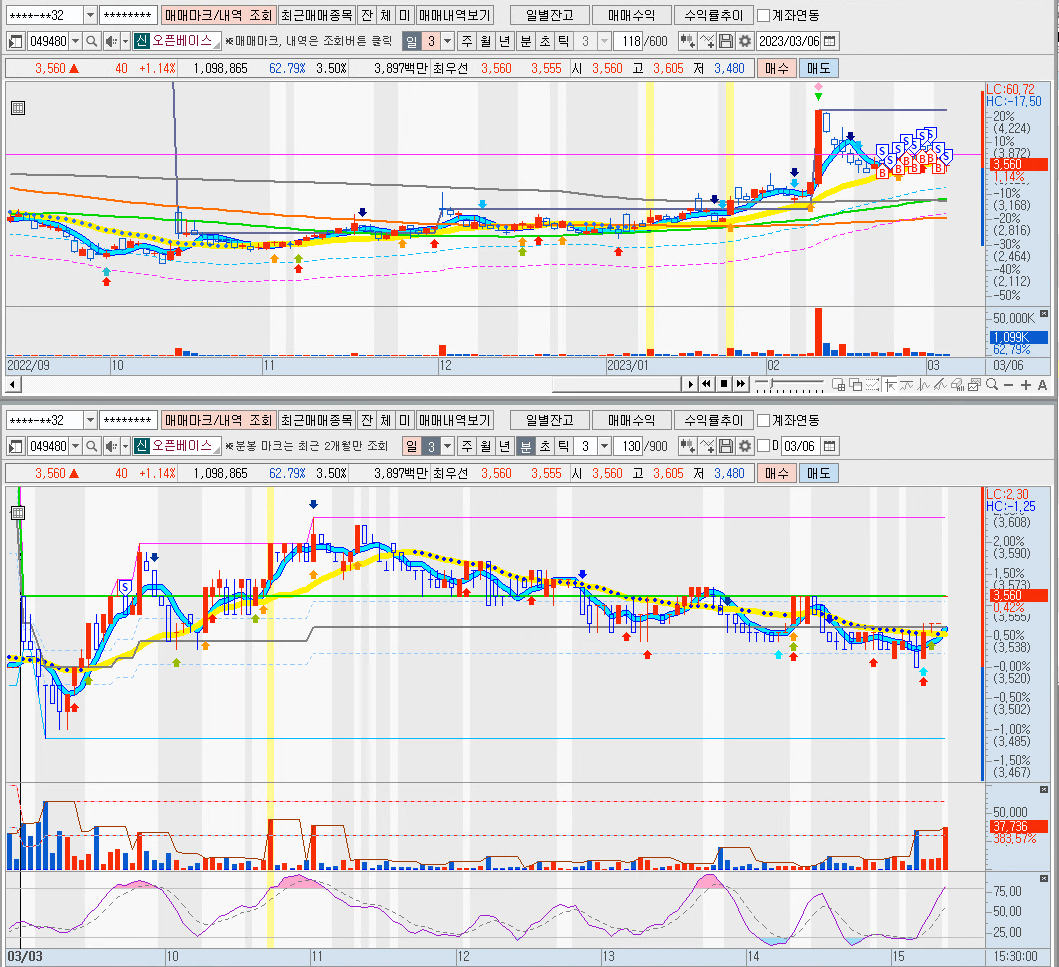Click the grid table icon in the upper chart corner
This screenshot has width=1059, height=967.
18,108
